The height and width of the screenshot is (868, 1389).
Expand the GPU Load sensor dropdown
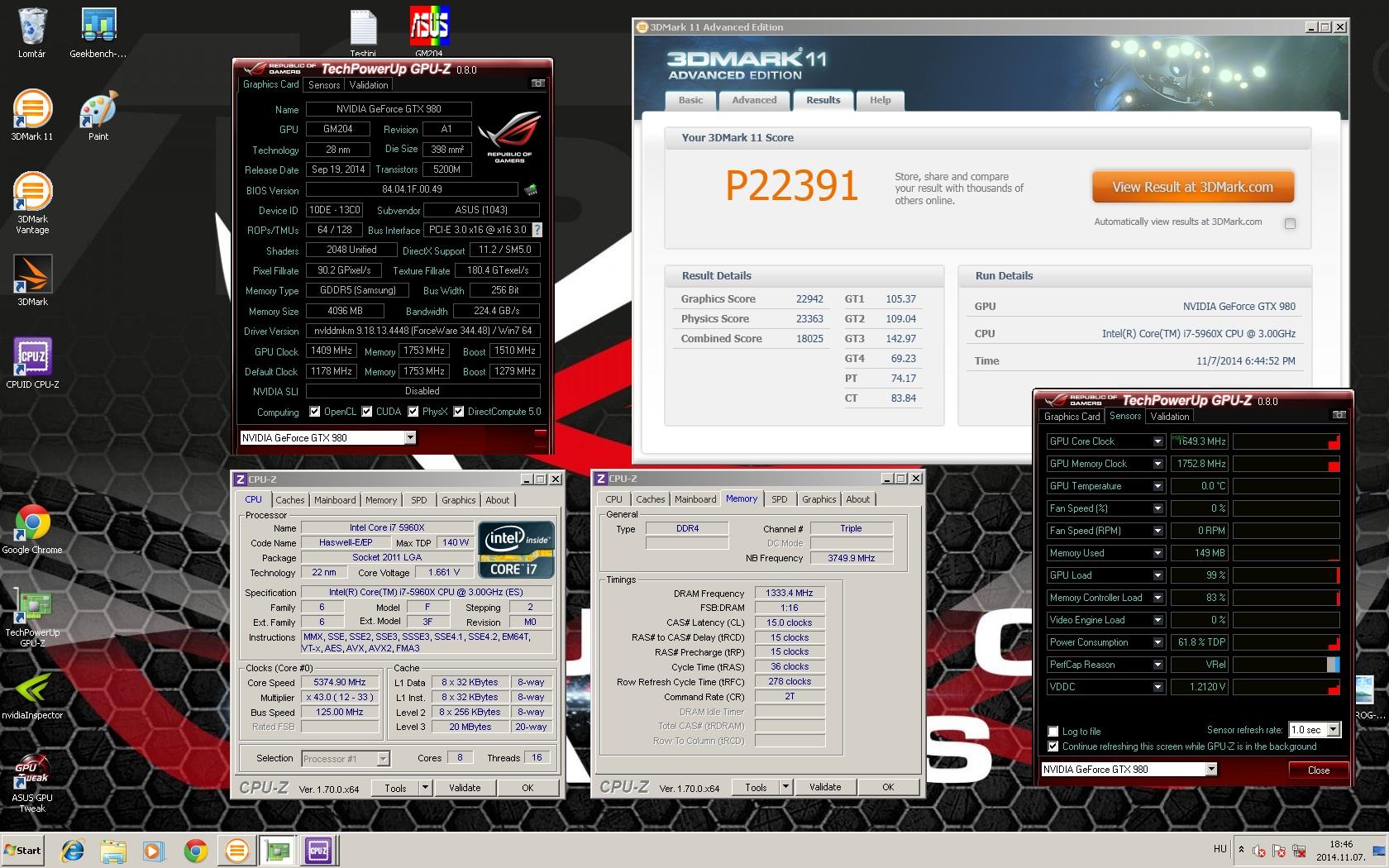point(1157,575)
